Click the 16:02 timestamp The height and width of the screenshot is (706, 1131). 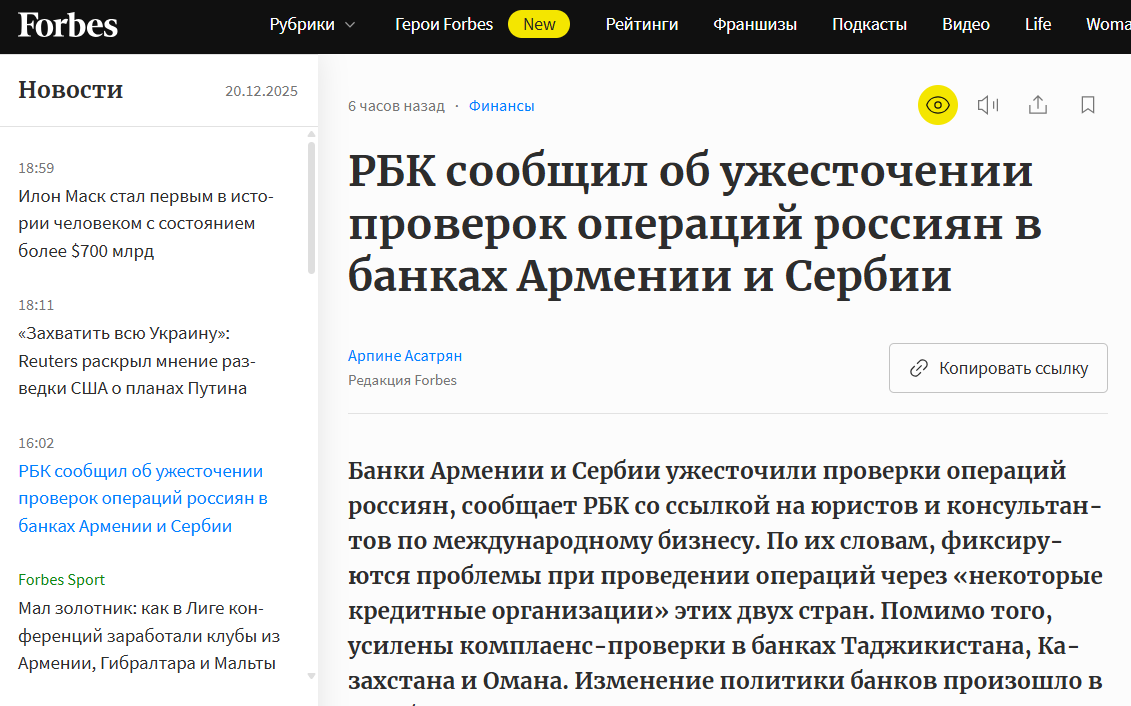pyautogui.click(x=36, y=443)
